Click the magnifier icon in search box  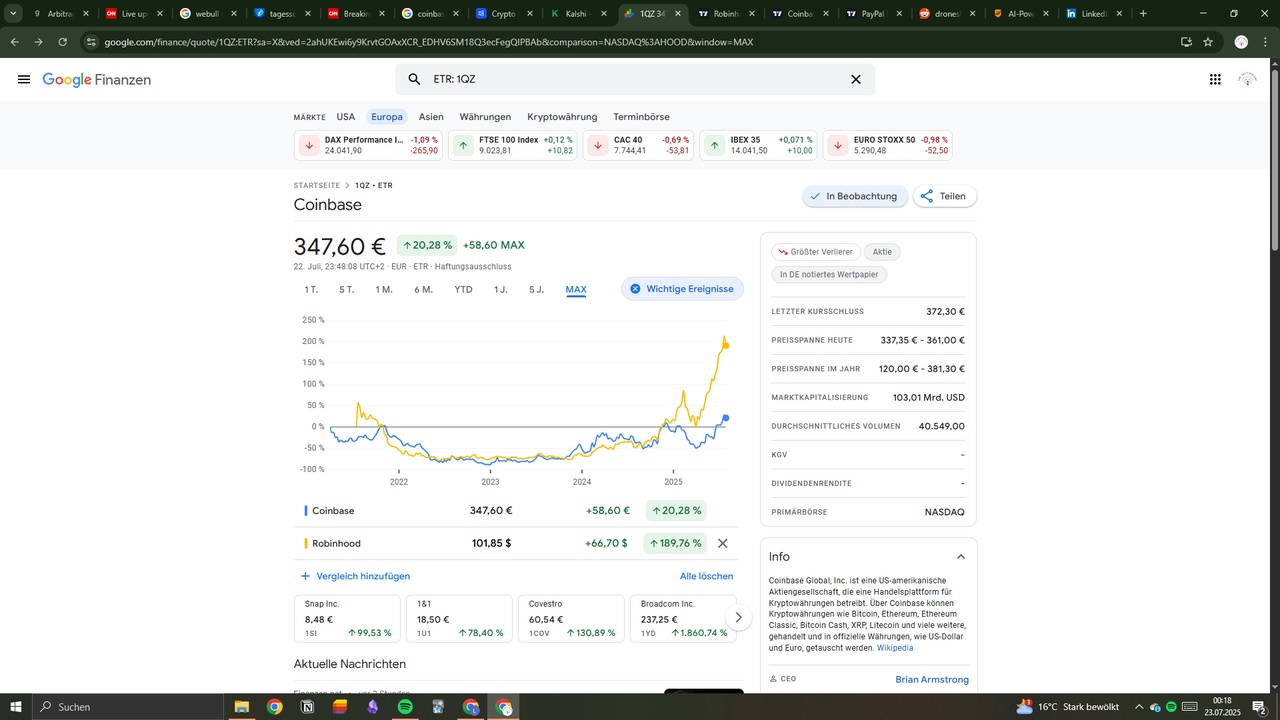[x=415, y=79]
